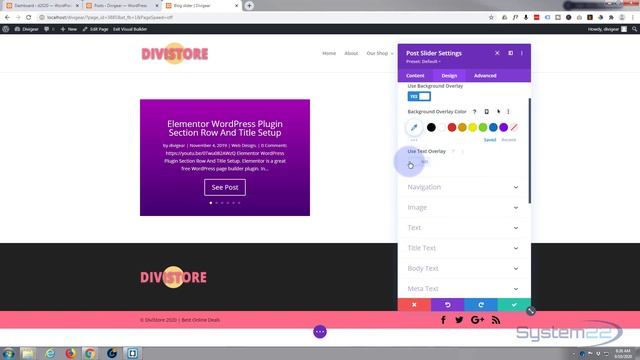The width and height of the screenshot is (640, 360).
Task: Expand the Text settings group
Action: pyautogui.click(x=464, y=228)
